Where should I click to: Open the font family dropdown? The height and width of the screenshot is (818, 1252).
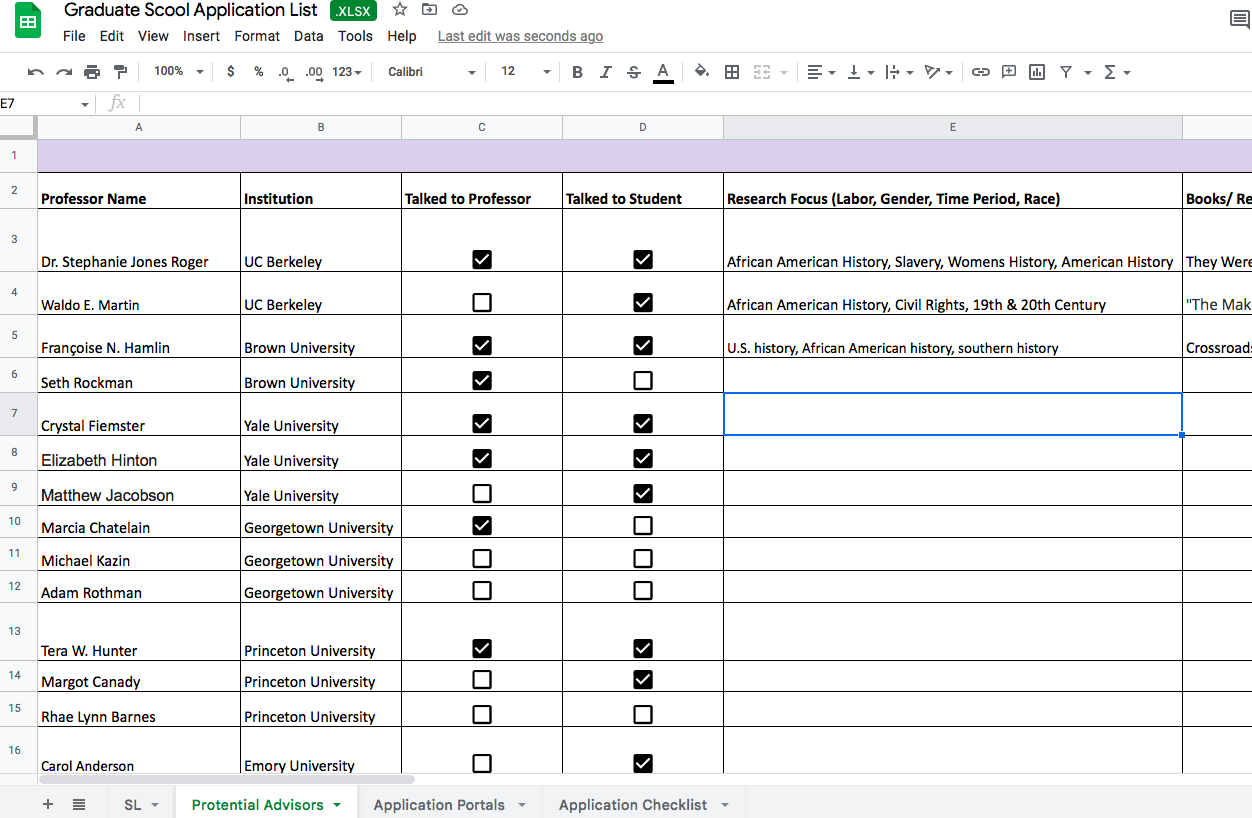pyautogui.click(x=430, y=71)
